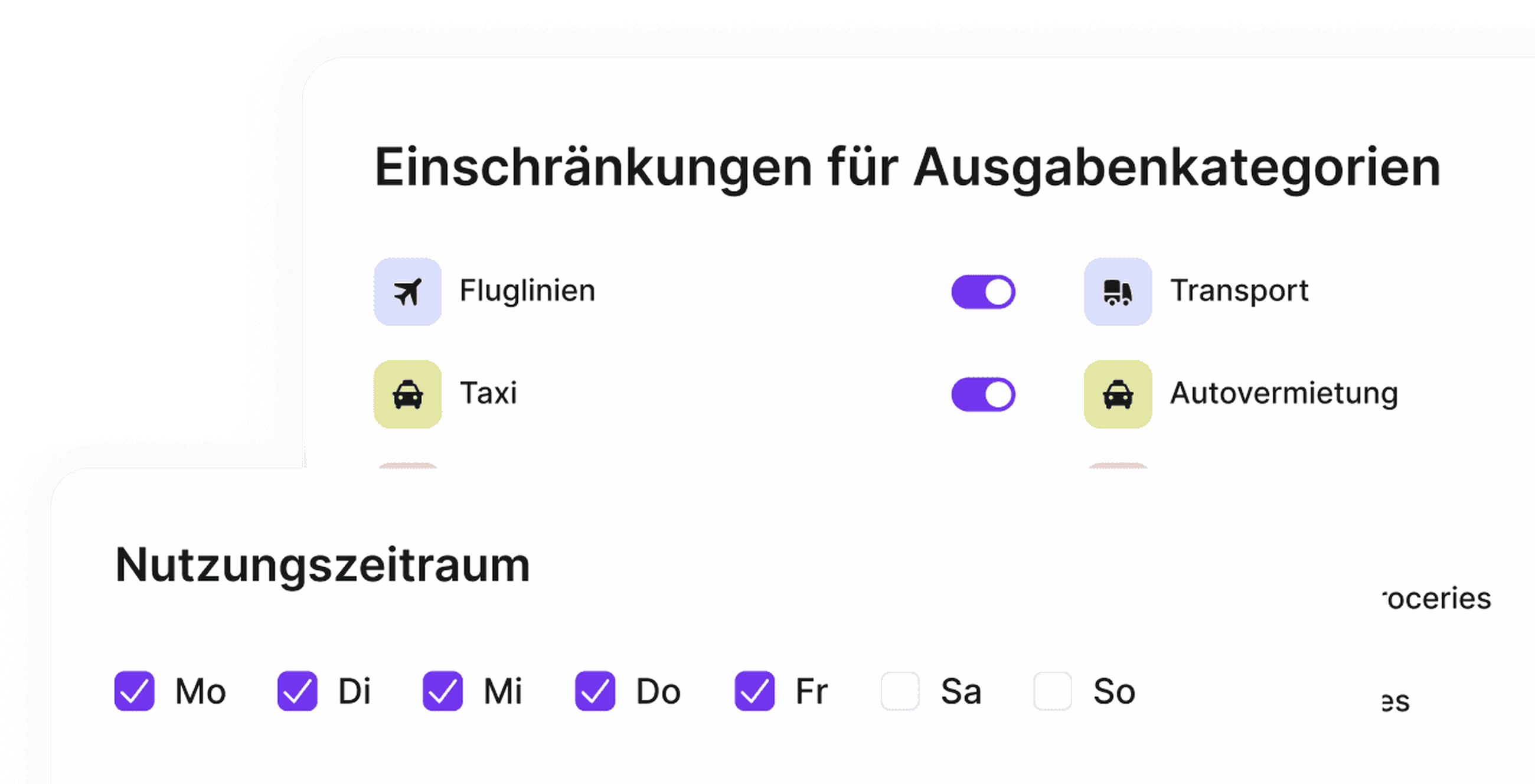The width and height of the screenshot is (1535, 784).
Task: Deselect the Do checkbox
Action: click(595, 691)
